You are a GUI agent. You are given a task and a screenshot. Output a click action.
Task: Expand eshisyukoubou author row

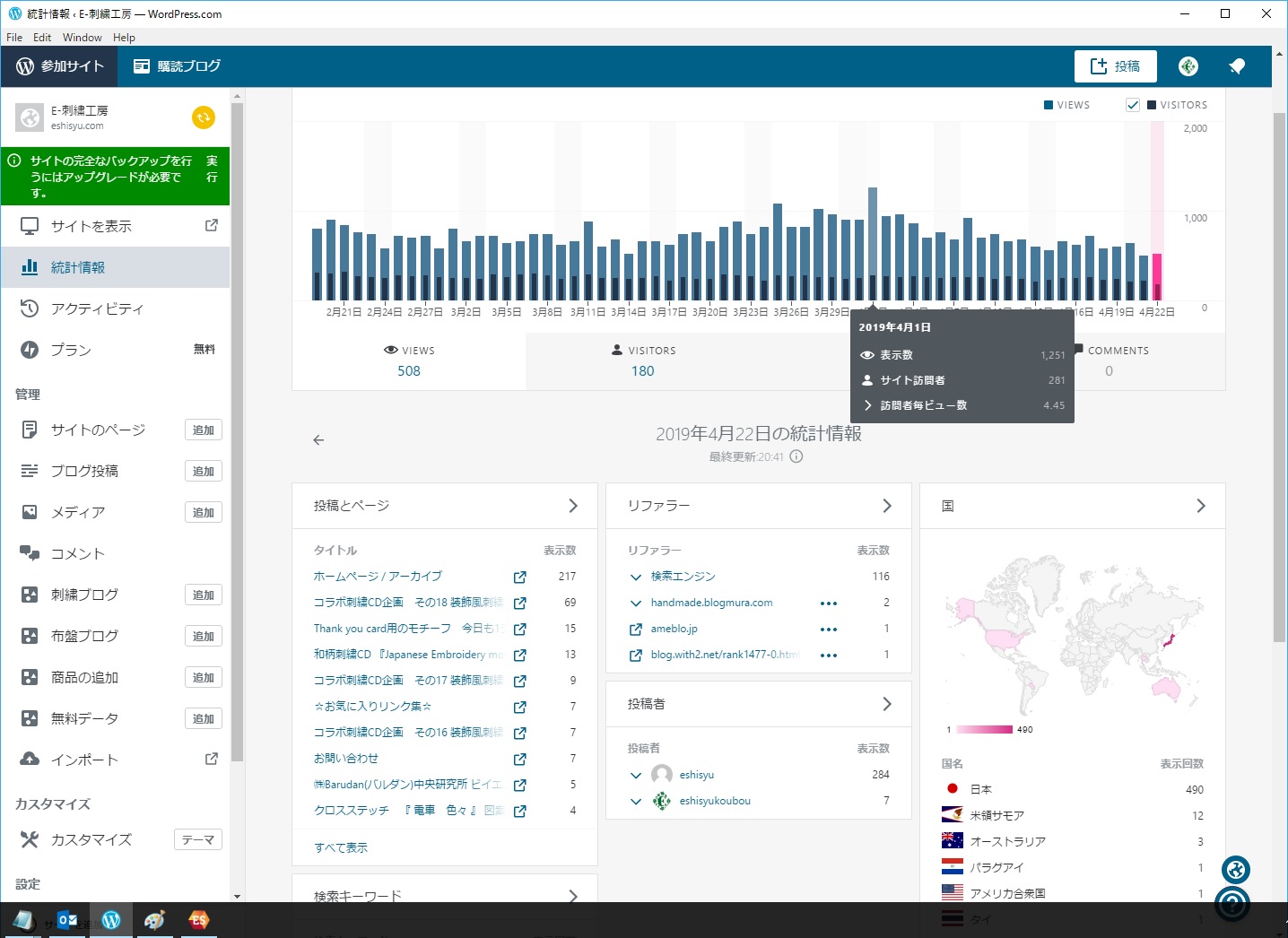pyautogui.click(x=636, y=802)
